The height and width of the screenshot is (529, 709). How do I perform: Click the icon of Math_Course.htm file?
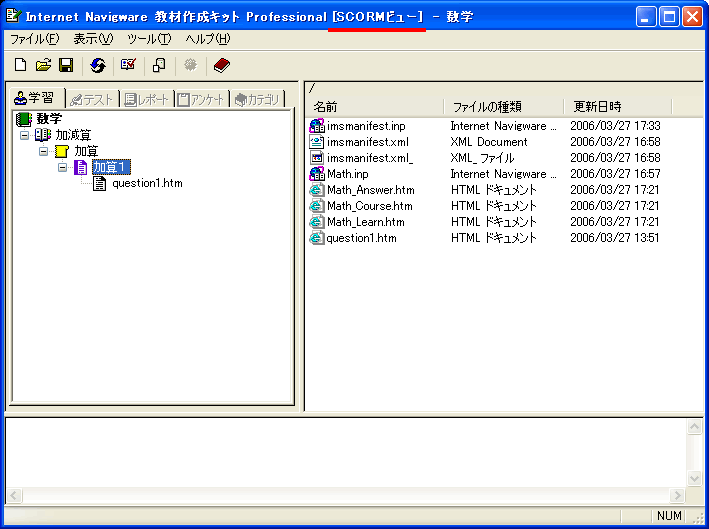(317, 206)
